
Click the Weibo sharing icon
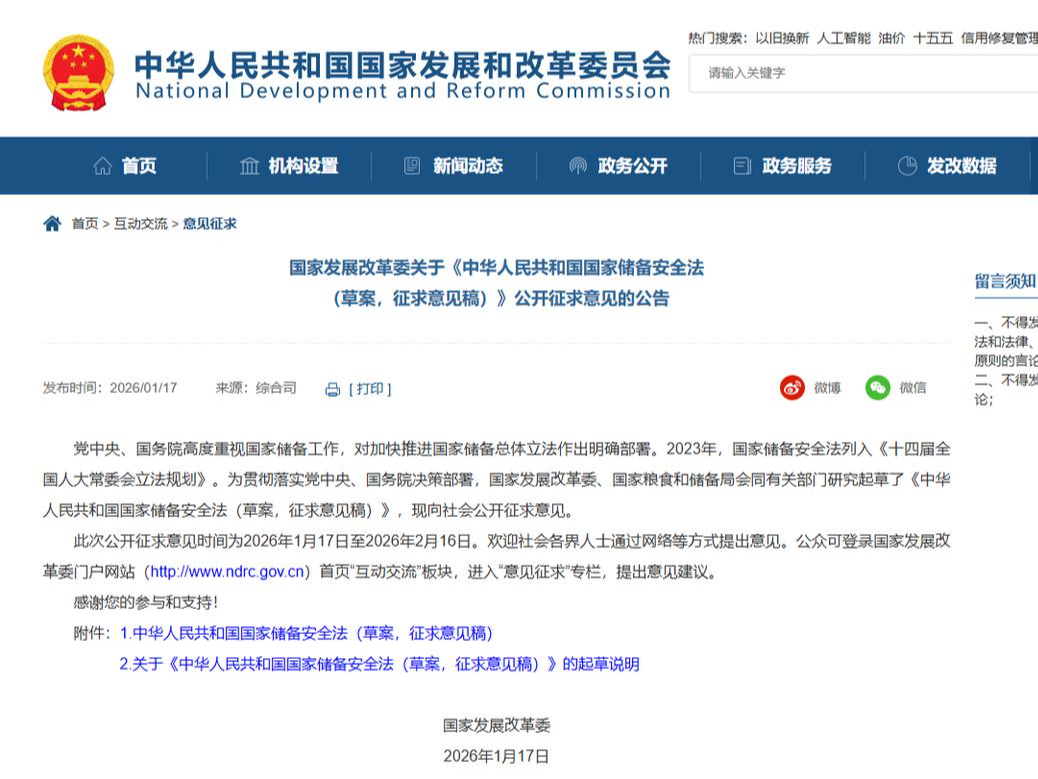[x=791, y=388]
